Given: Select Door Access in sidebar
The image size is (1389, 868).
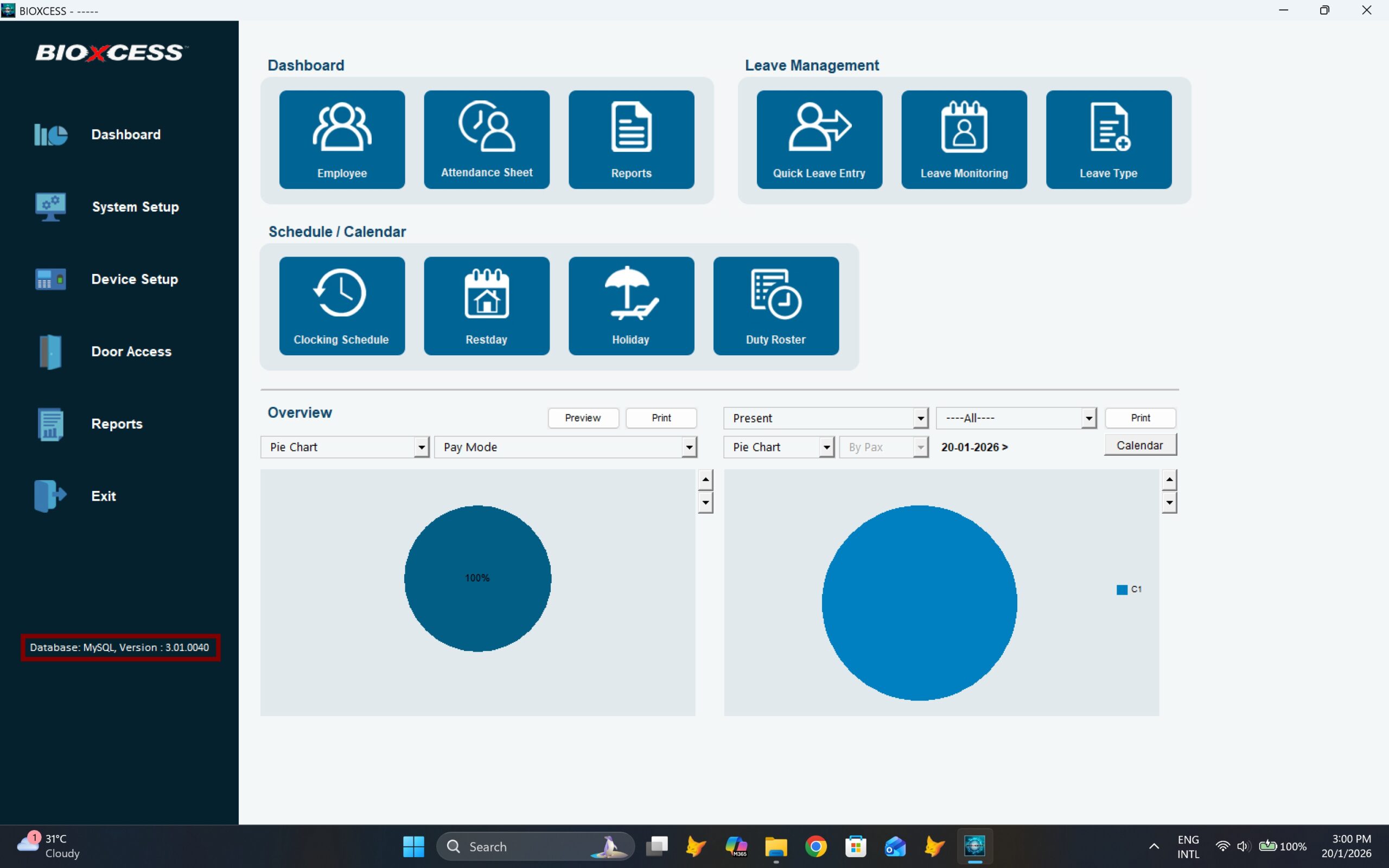Looking at the screenshot, I should point(131,352).
